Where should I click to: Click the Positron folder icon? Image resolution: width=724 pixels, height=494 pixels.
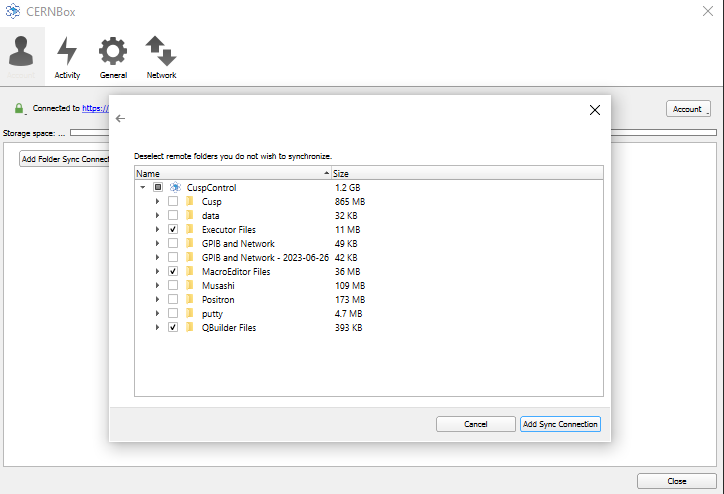click(189, 299)
